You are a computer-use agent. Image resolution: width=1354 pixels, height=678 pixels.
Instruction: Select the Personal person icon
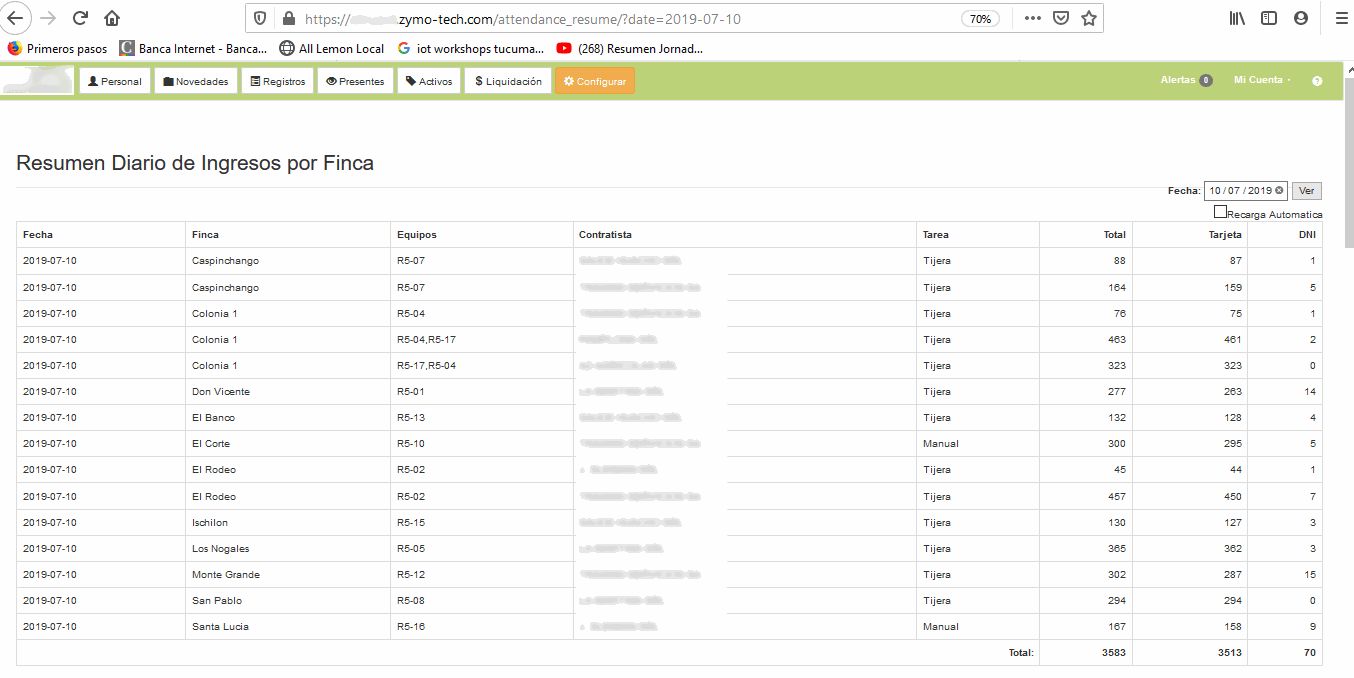[x=91, y=81]
